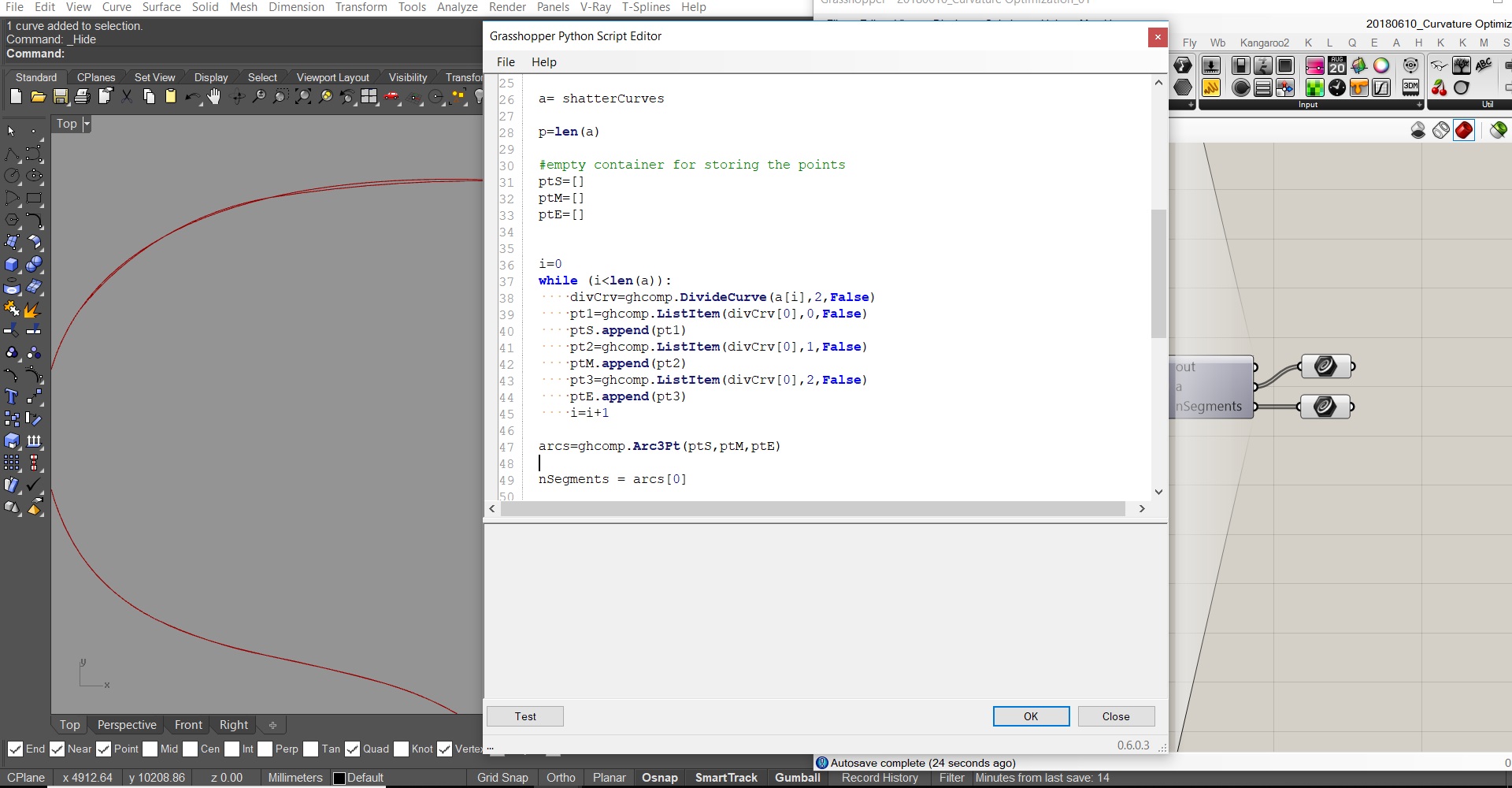Image resolution: width=1512 pixels, height=788 pixels.
Task: Click the tree icon in Util panel
Action: pos(1462,65)
